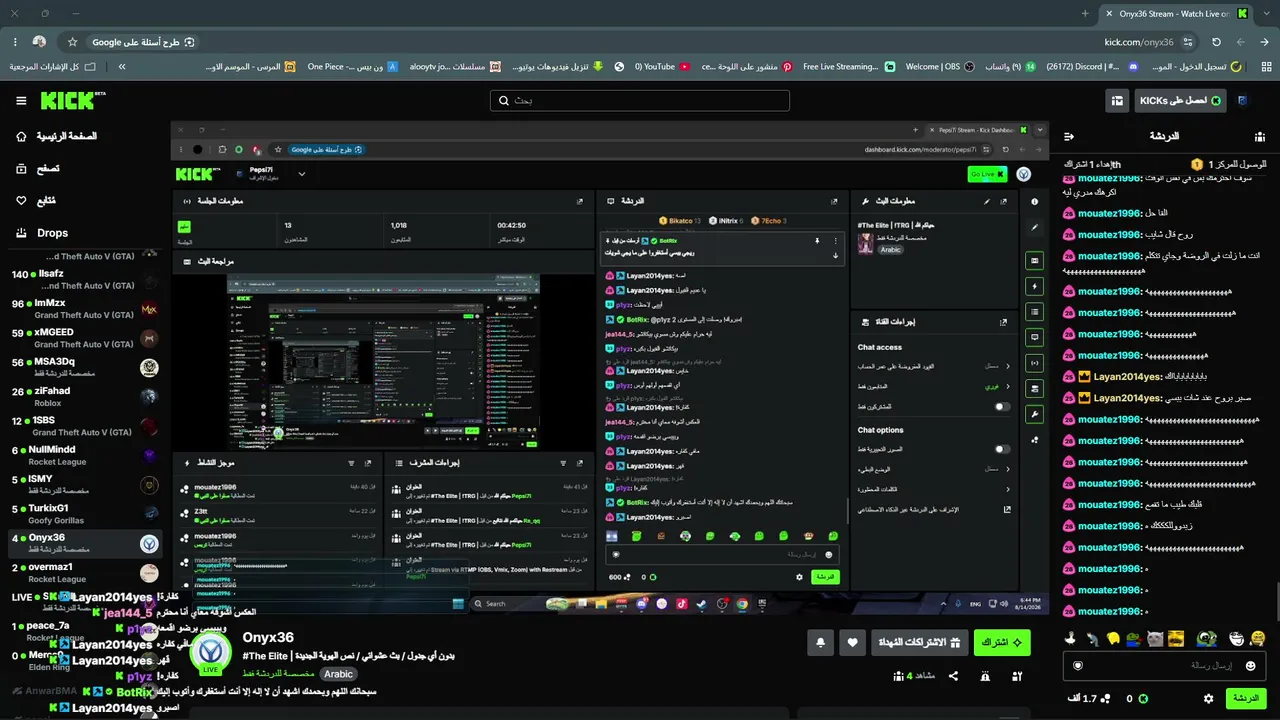Open the Kick sidebar hamburger menu

pyautogui.click(x=21, y=101)
